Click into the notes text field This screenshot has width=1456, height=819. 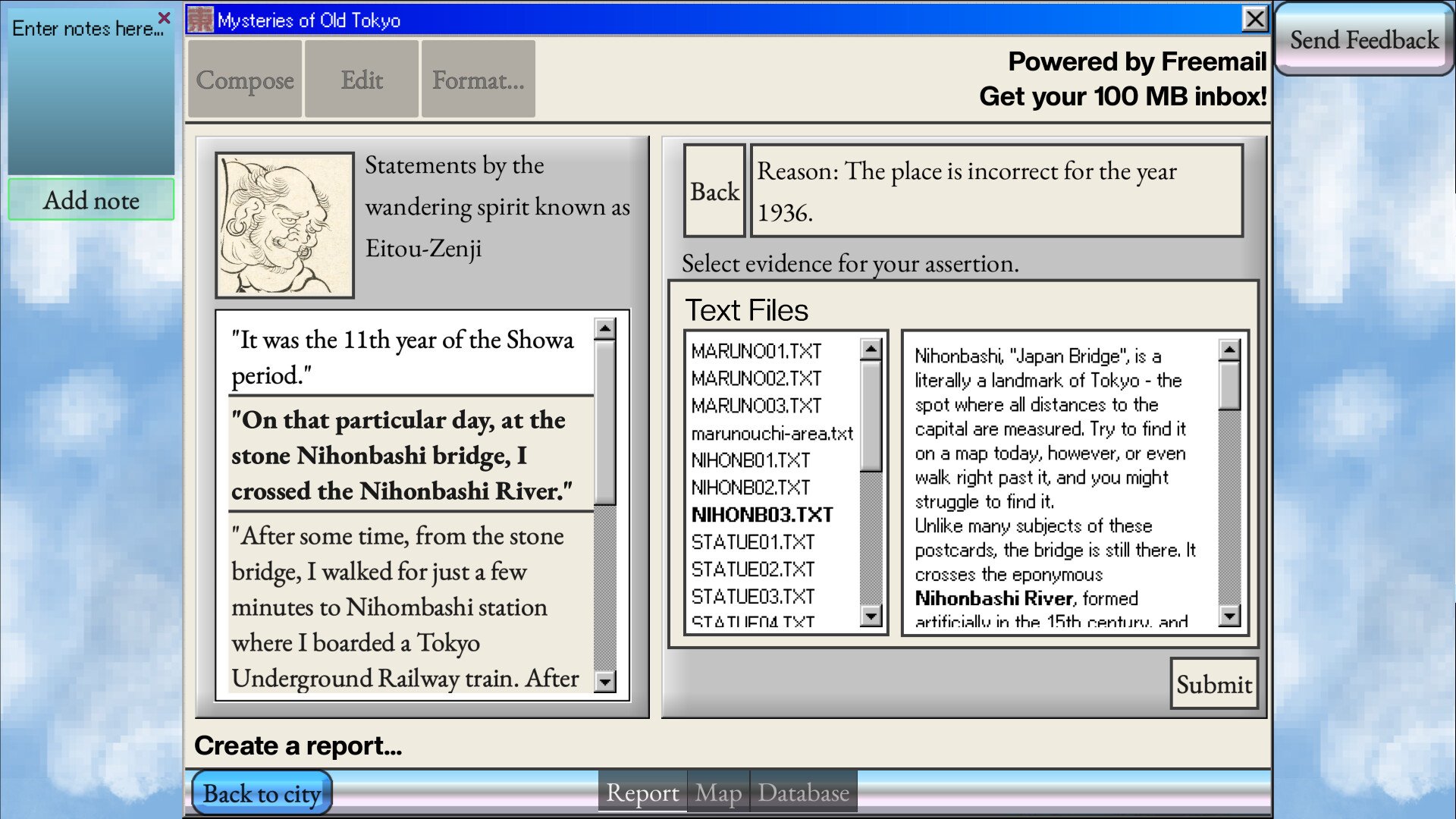click(91, 99)
